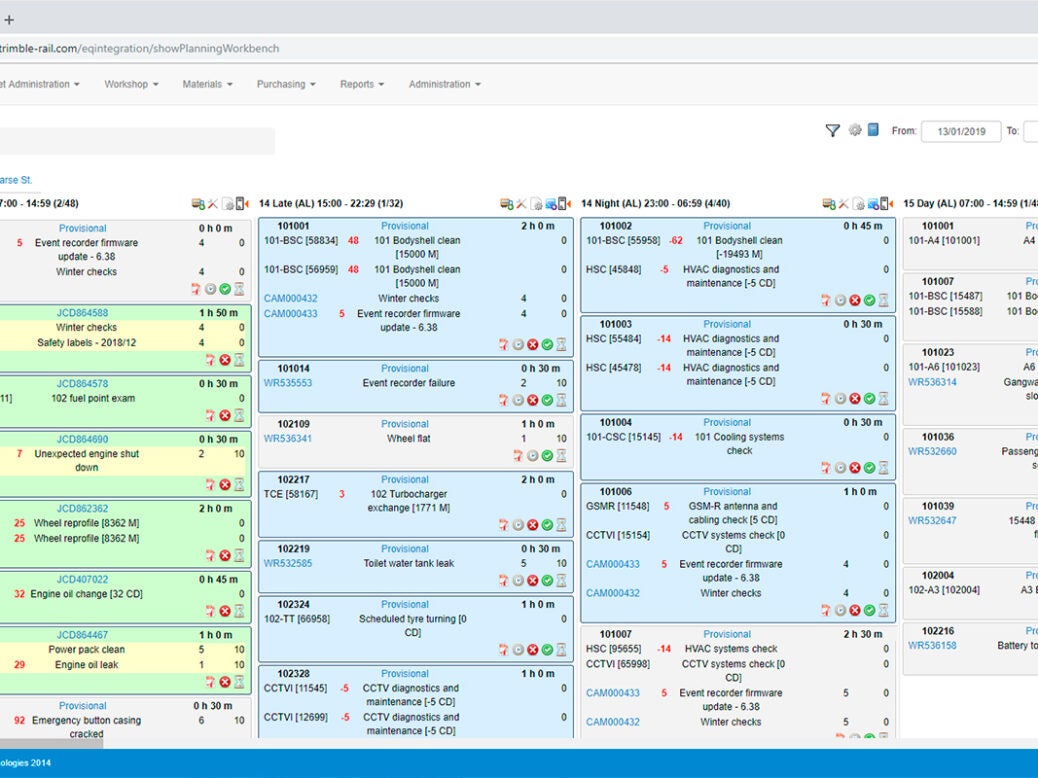This screenshot has height=778, width=1038.
Task: Click the crossed tools icon in 14 Late header
Action: point(521,204)
